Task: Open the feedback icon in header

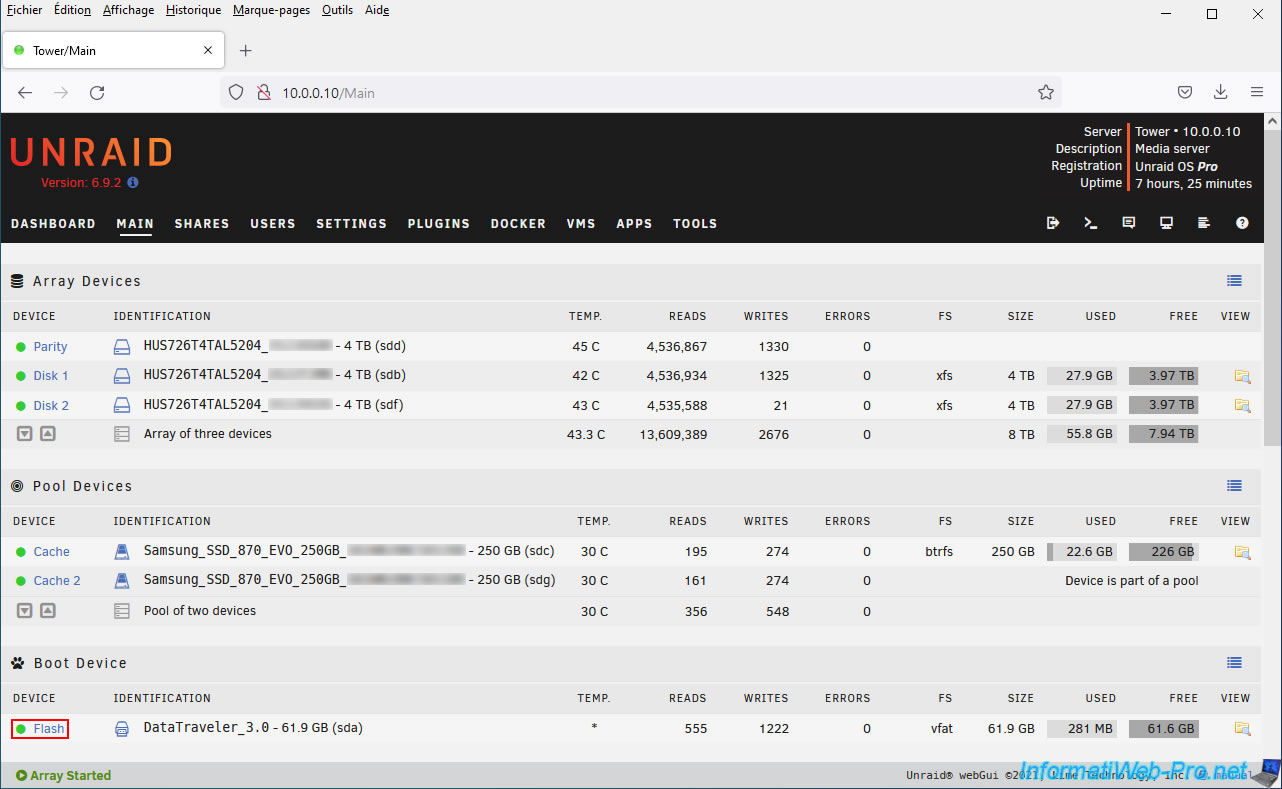Action: click(x=1129, y=223)
